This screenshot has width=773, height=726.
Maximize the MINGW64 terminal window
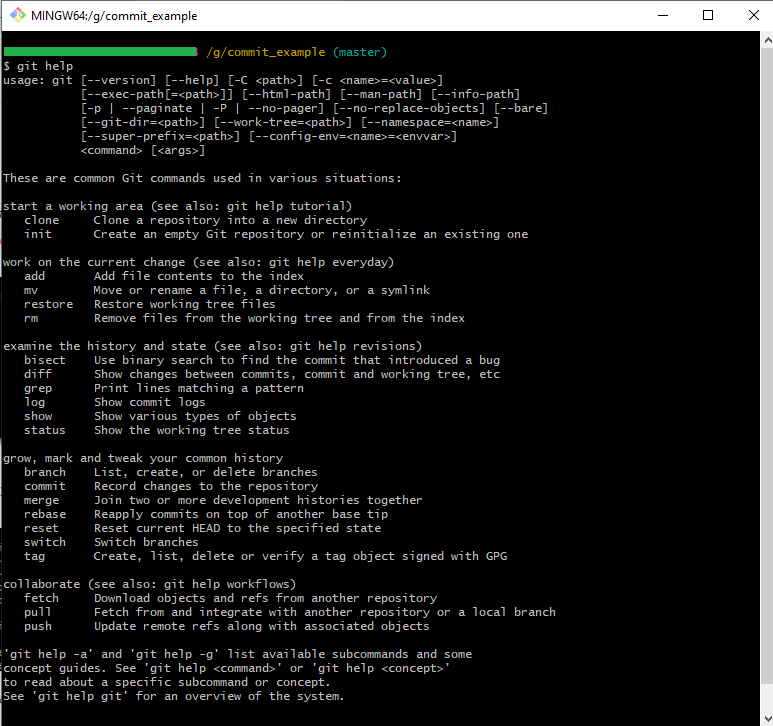[708, 15]
